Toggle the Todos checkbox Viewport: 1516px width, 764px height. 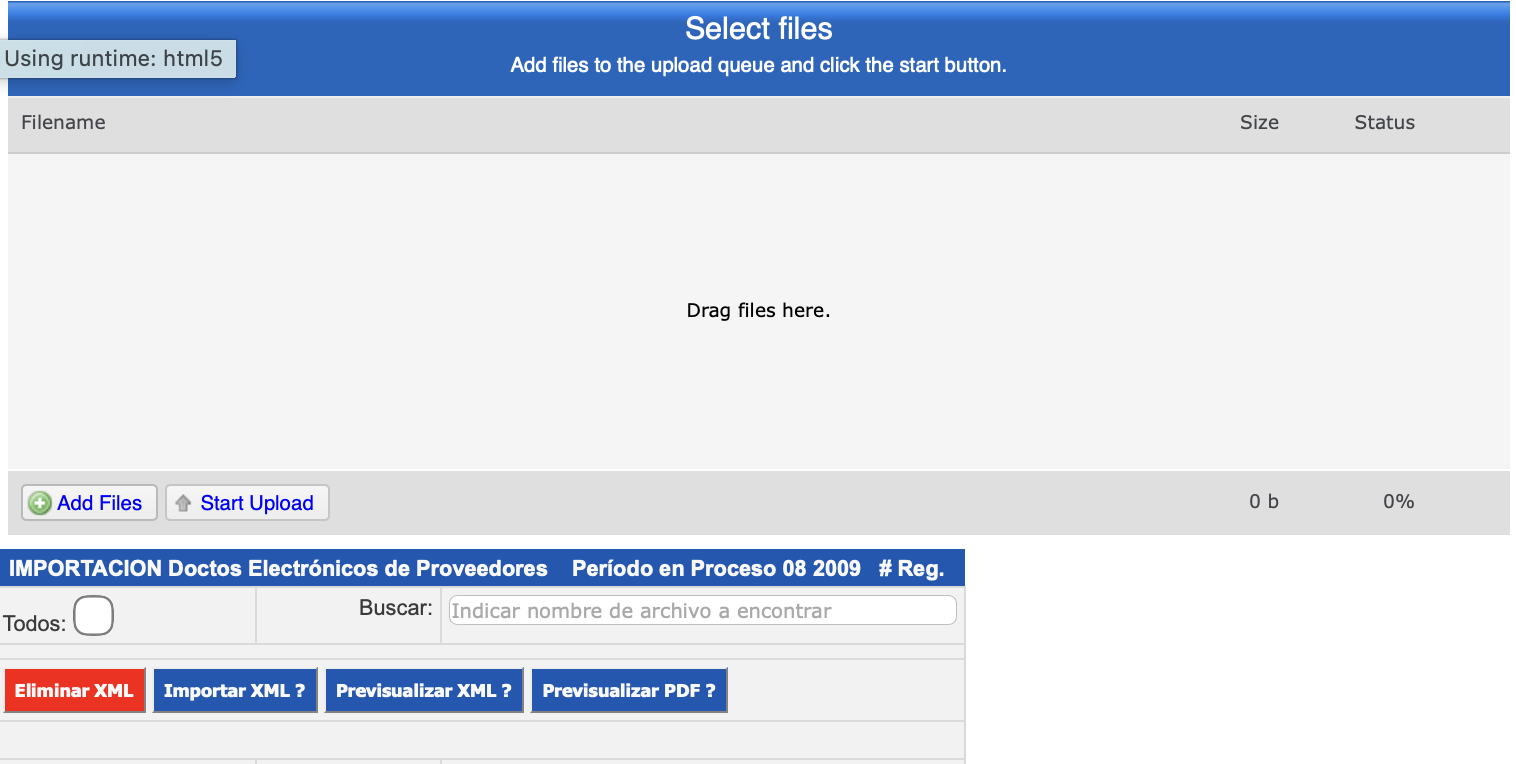(x=93, y=615)
